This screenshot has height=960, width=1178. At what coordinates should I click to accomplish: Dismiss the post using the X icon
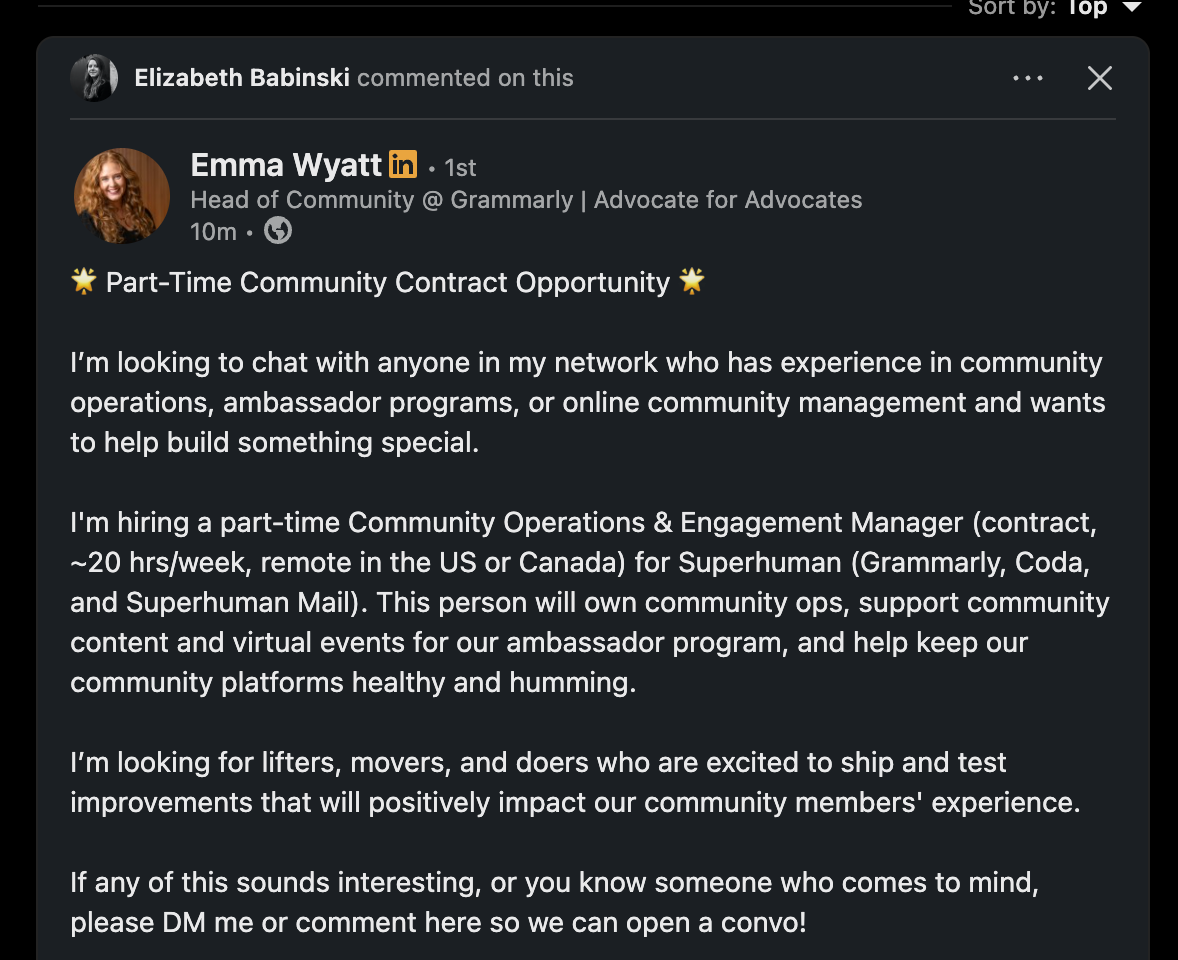pyautogui.click(x=1099, y=77)
